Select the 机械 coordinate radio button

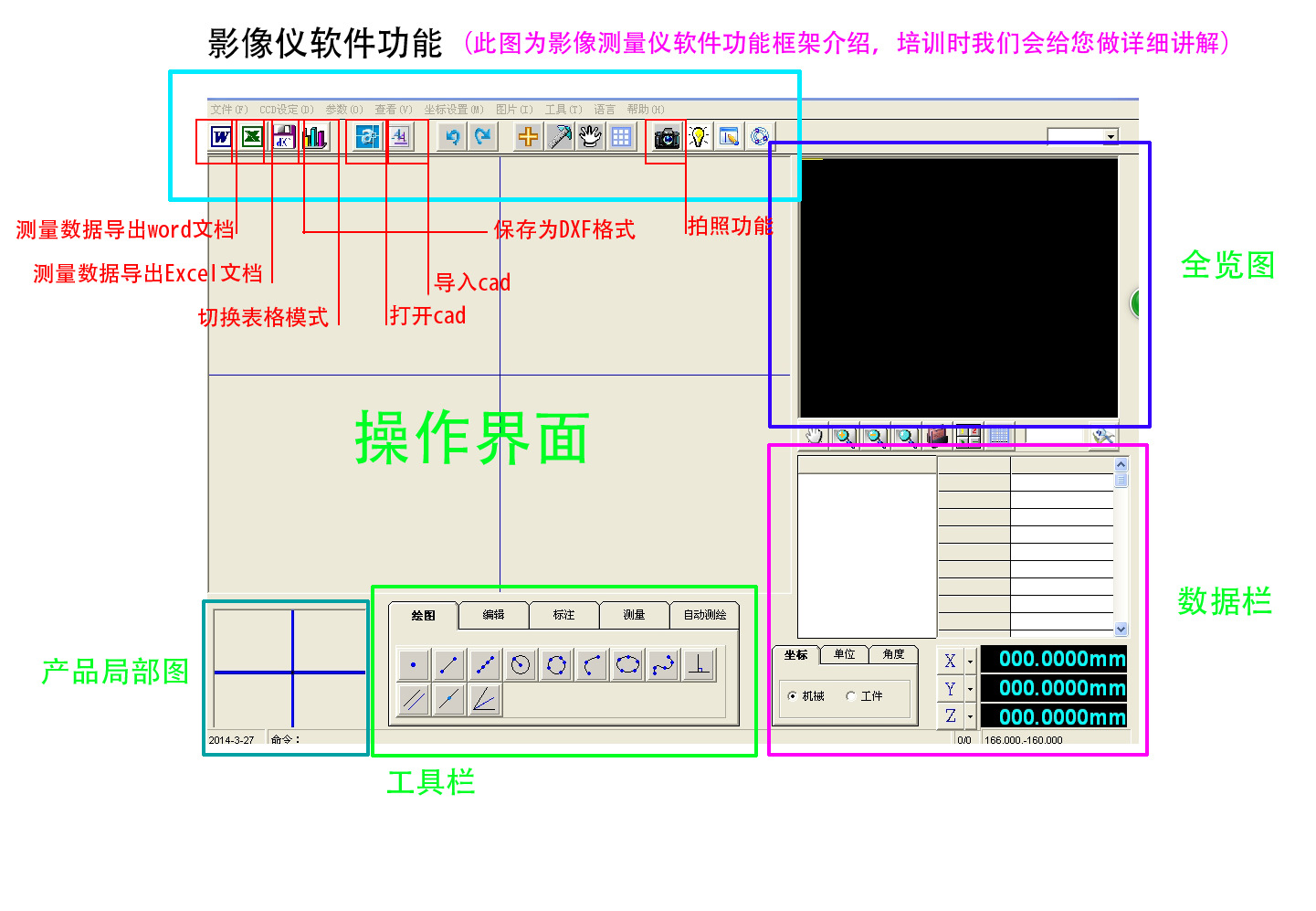pos(792,696)
